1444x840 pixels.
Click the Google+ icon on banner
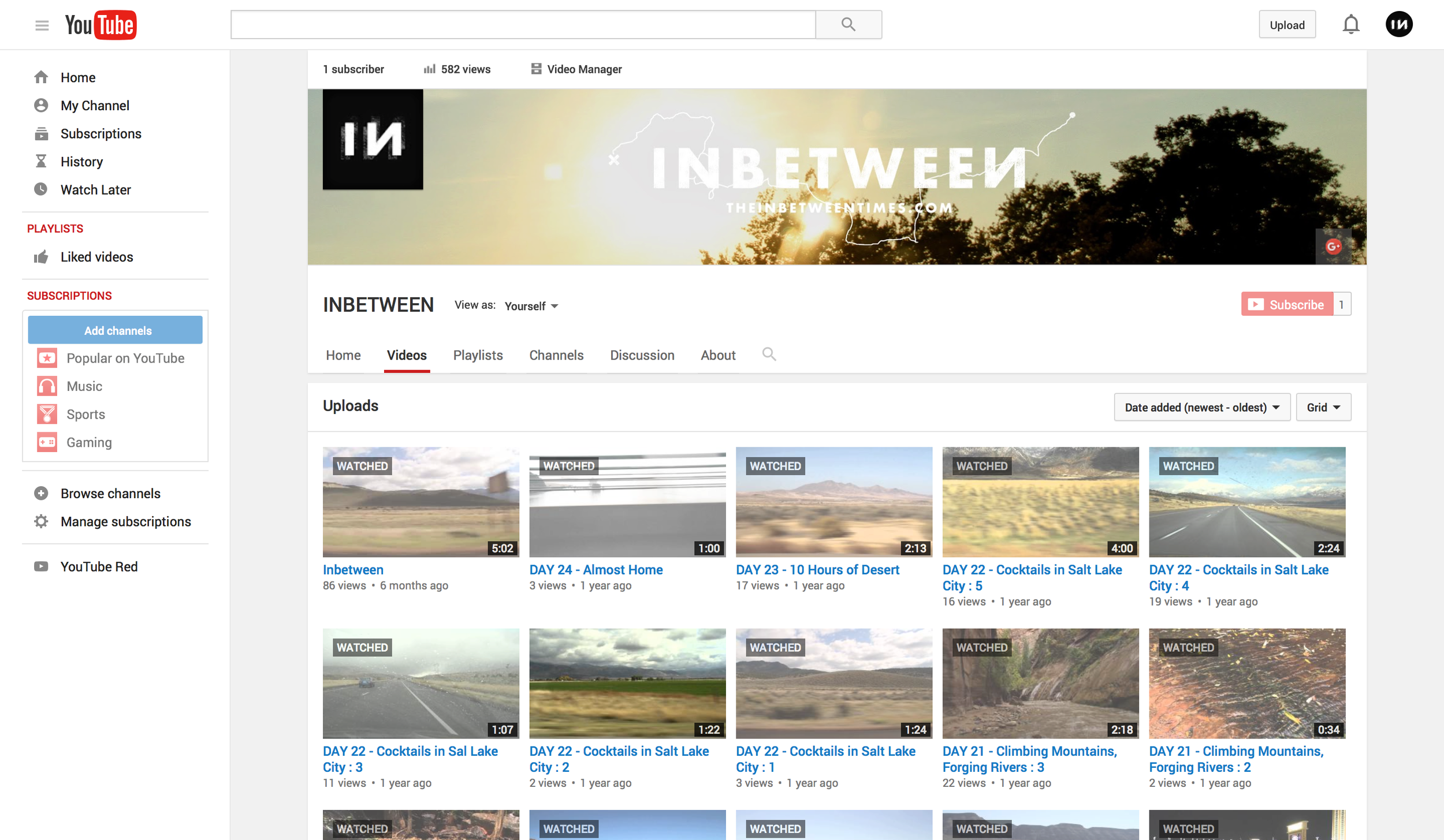click(x=1333, y=247)
